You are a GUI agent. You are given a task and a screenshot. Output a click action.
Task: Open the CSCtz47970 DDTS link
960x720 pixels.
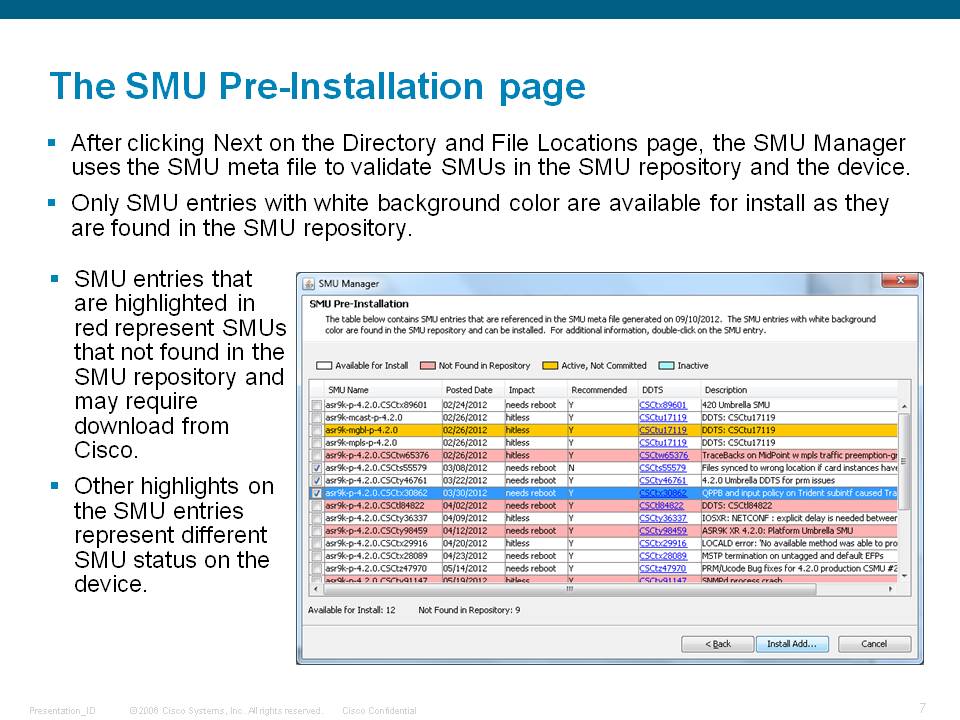coord(662,568)
